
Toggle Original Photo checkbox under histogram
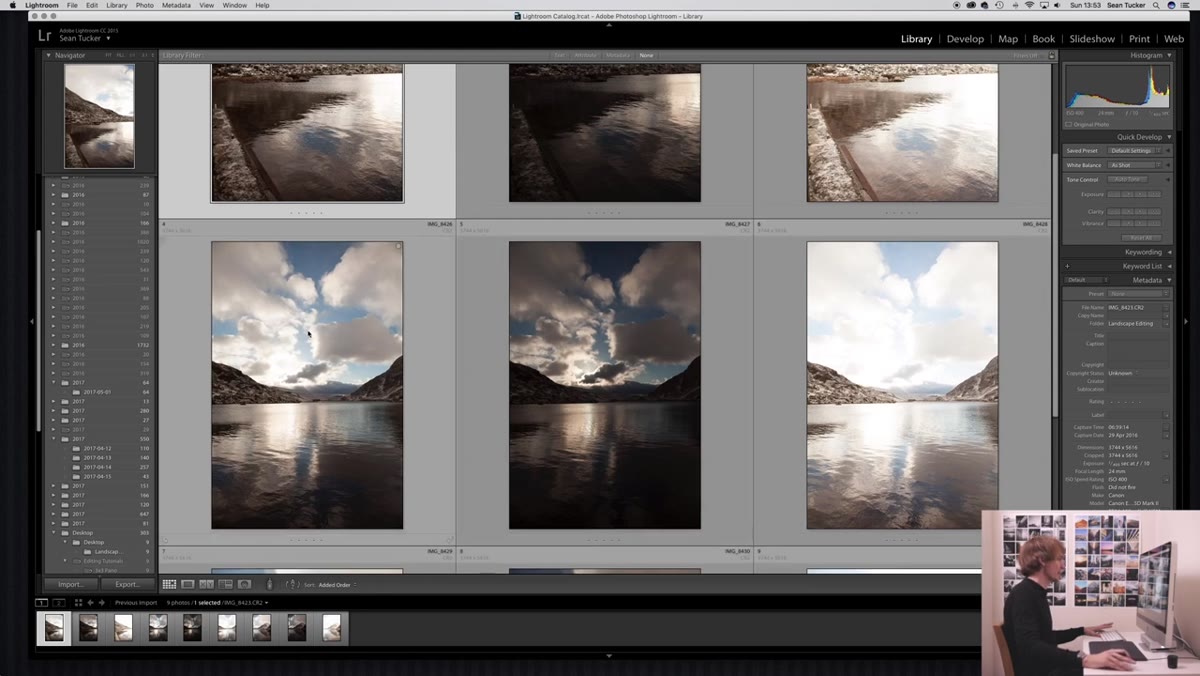[1068, 124]
